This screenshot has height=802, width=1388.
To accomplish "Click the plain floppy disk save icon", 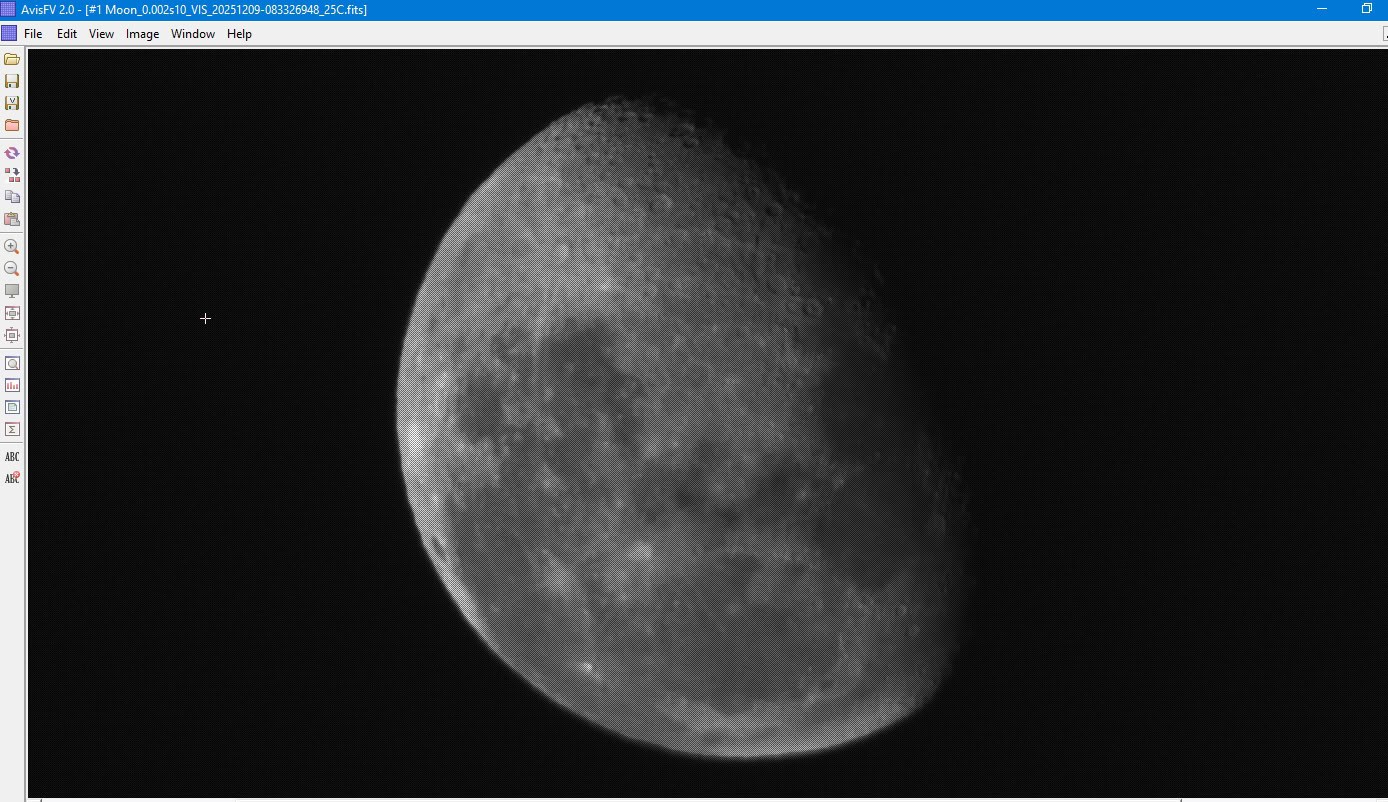I will pyautogui.click(x=12, y=81).
